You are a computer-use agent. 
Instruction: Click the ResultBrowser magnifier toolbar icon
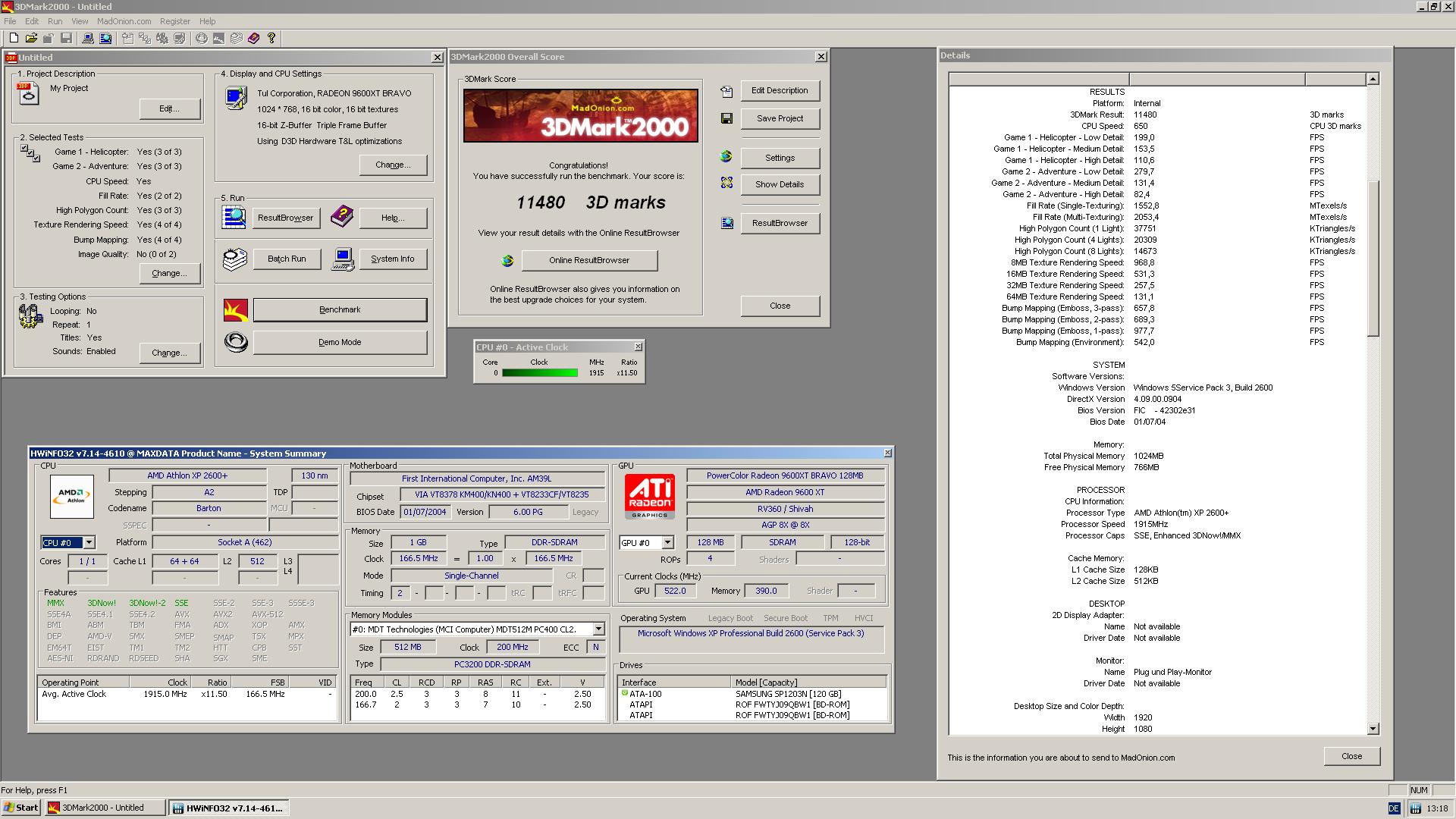[x=105, y=38]
